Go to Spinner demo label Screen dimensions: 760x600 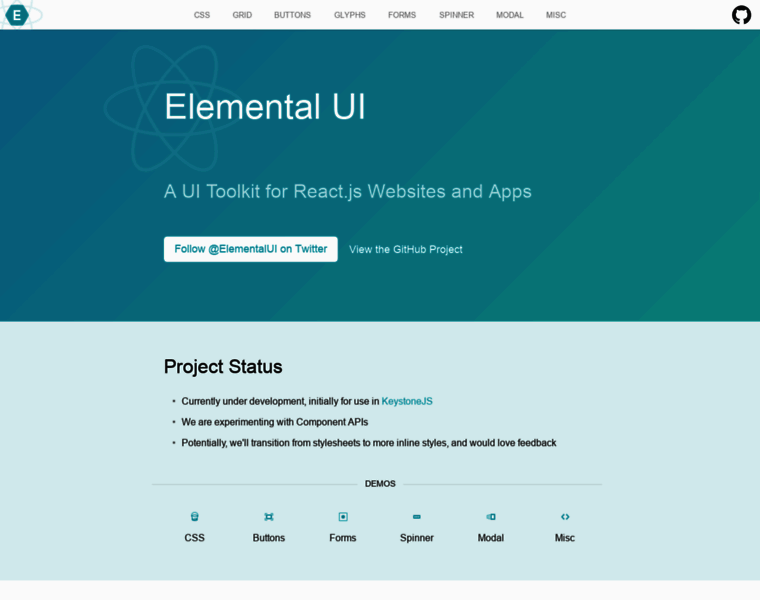click(x=417, y=538)
